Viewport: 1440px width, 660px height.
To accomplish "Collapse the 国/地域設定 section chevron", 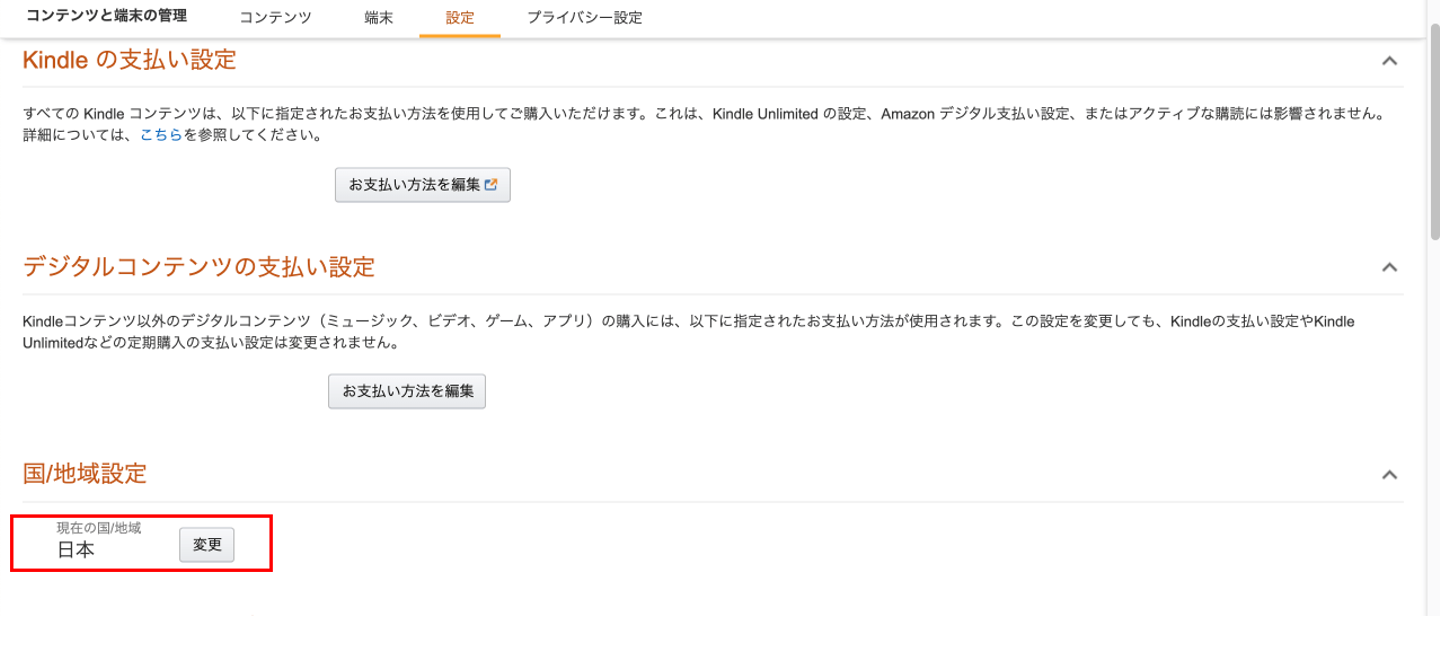I will (1389, 475).
